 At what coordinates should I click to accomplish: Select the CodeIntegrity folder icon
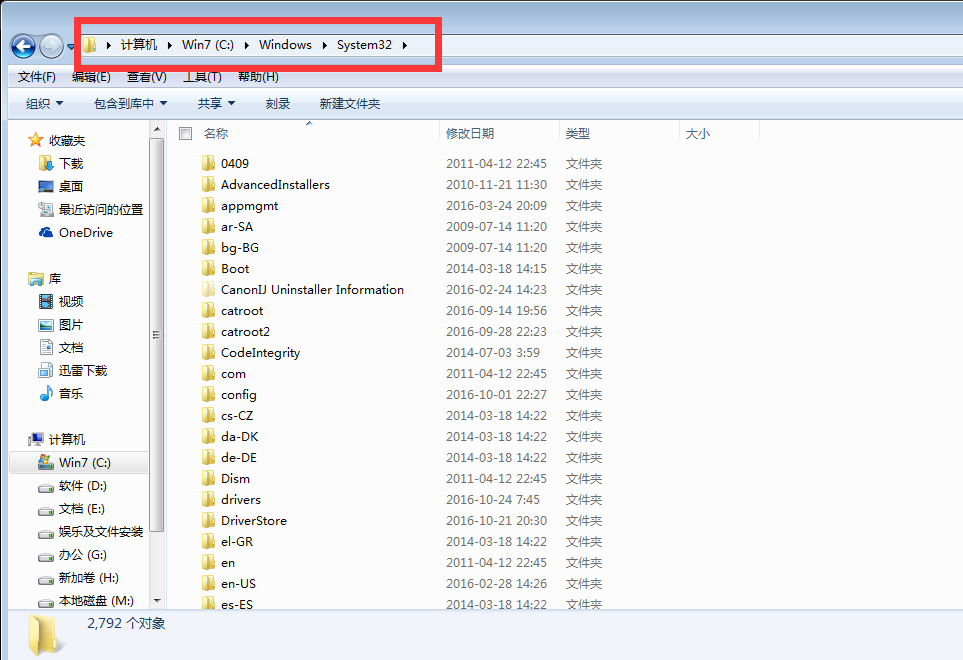click(x=209, y=352)
